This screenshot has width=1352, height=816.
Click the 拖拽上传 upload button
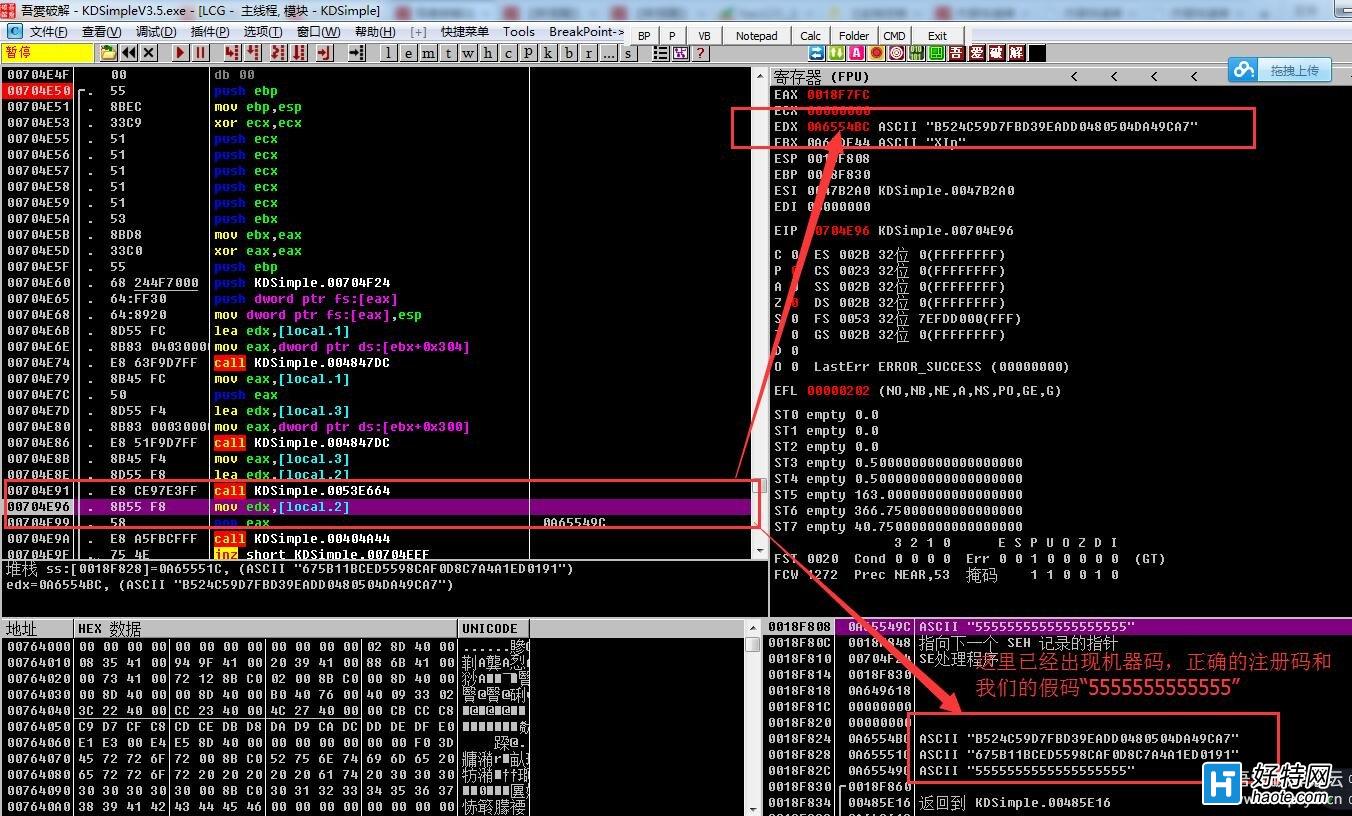[x=1282, y=70]
